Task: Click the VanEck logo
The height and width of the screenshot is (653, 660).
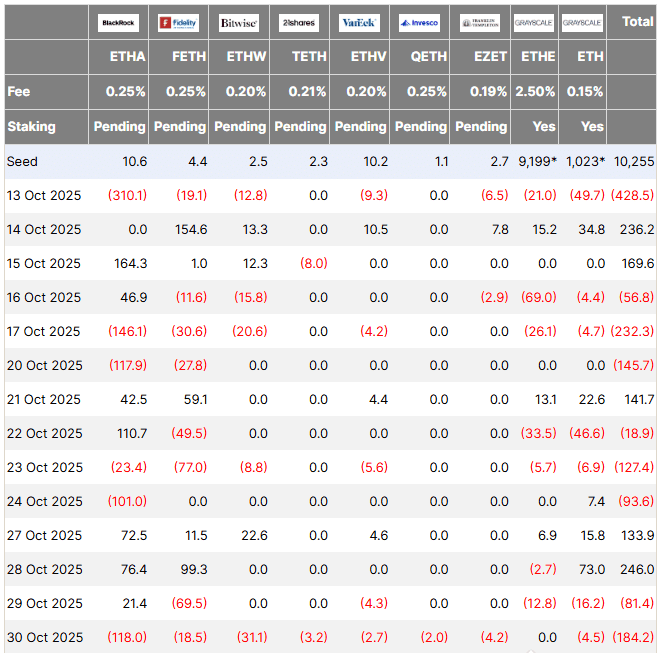Action: click(x=359, y=23)
